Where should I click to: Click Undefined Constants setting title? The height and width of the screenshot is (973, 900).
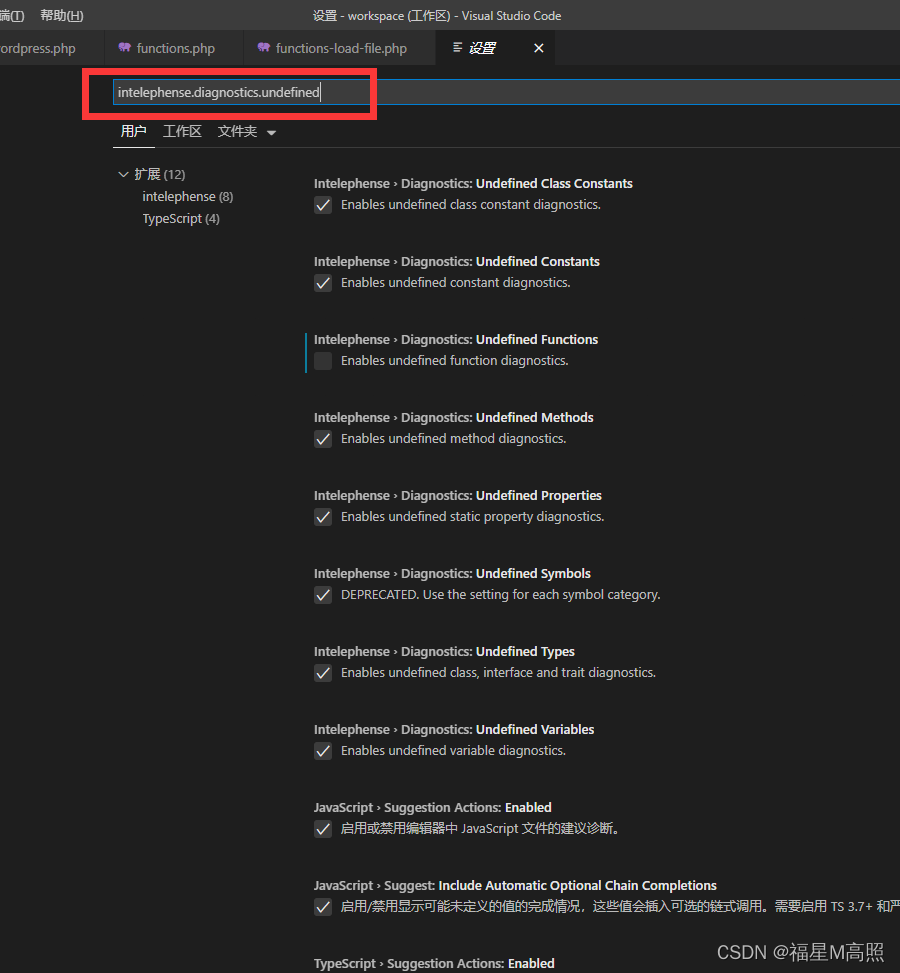[456, 262]
